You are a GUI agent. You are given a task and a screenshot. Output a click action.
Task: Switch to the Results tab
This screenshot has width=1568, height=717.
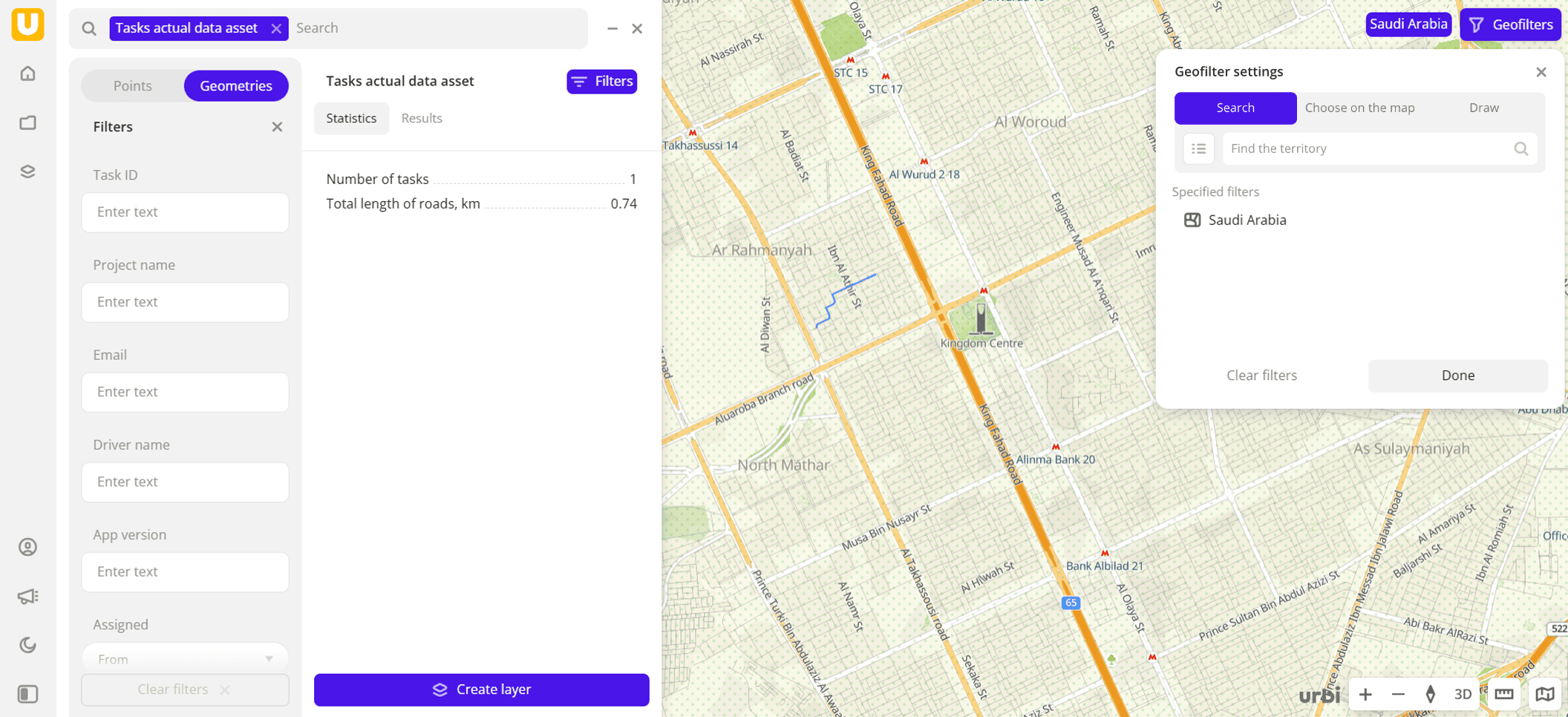coord(421,118)
